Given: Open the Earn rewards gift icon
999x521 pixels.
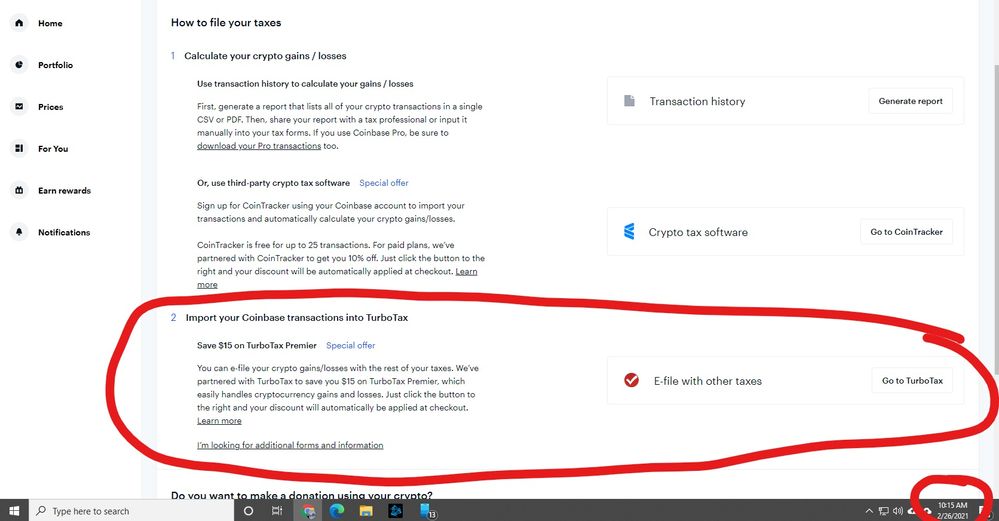Looking at the screenshot, I should 19,190.
